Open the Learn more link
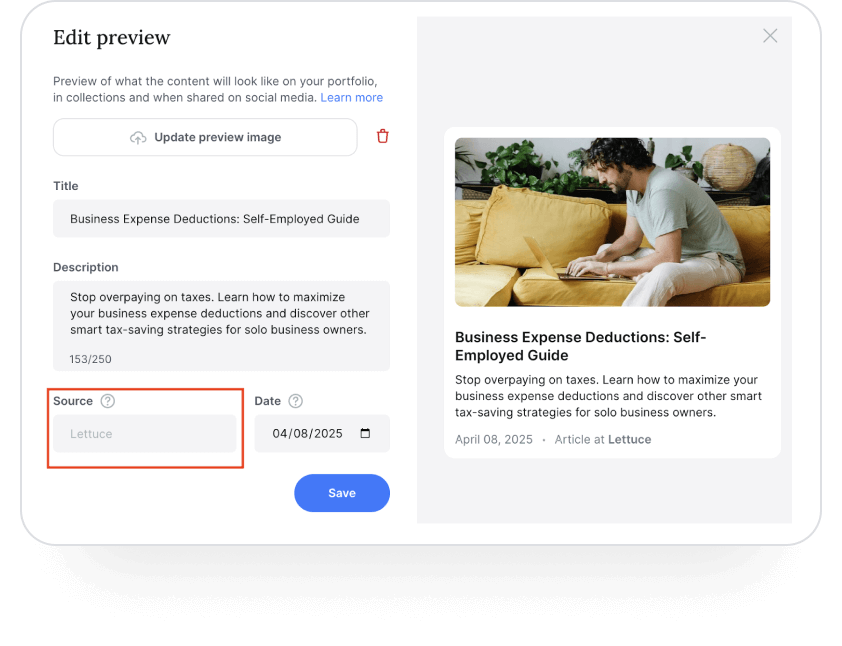 point(352,98)
